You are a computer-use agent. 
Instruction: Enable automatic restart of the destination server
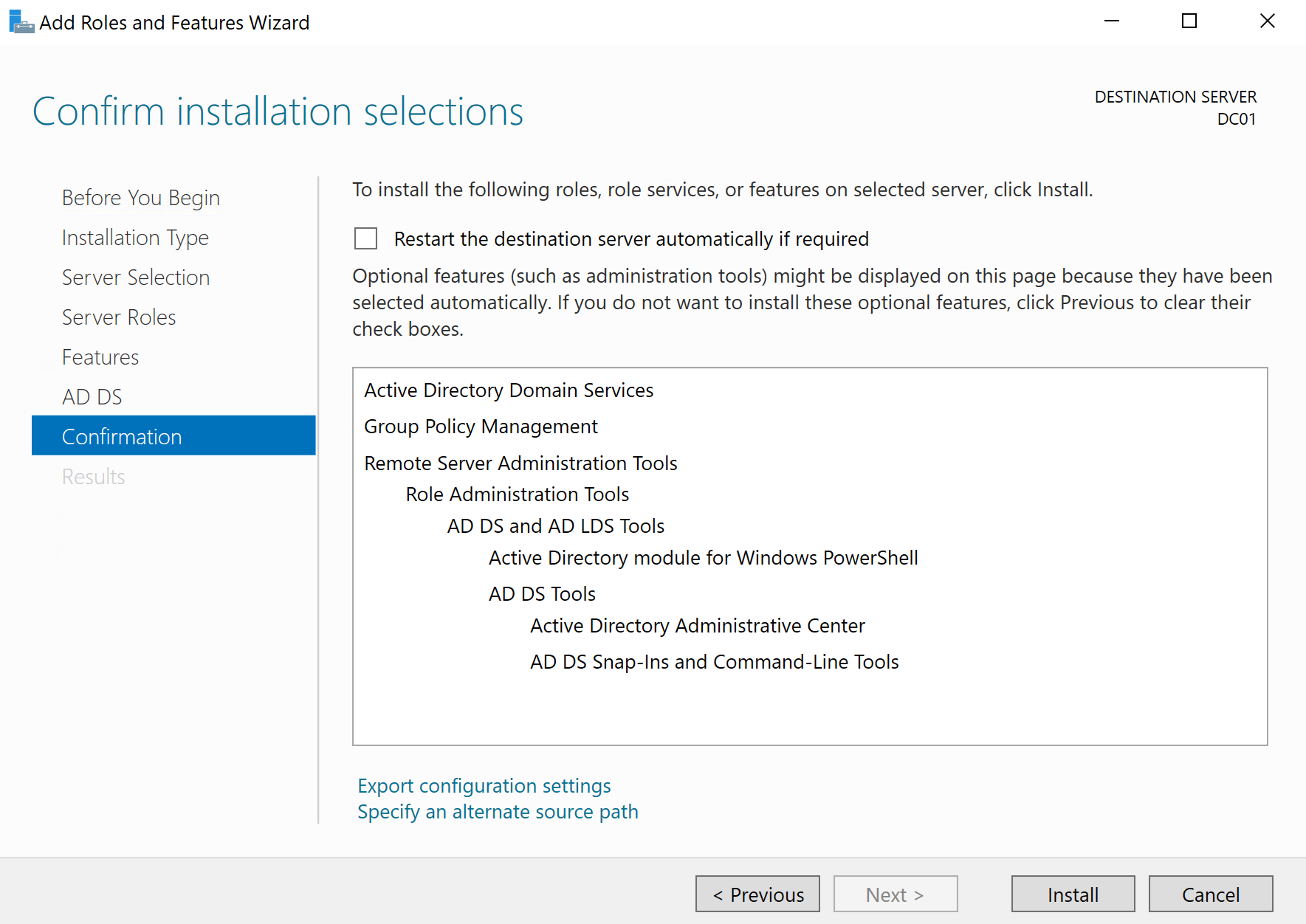point(365,238)
